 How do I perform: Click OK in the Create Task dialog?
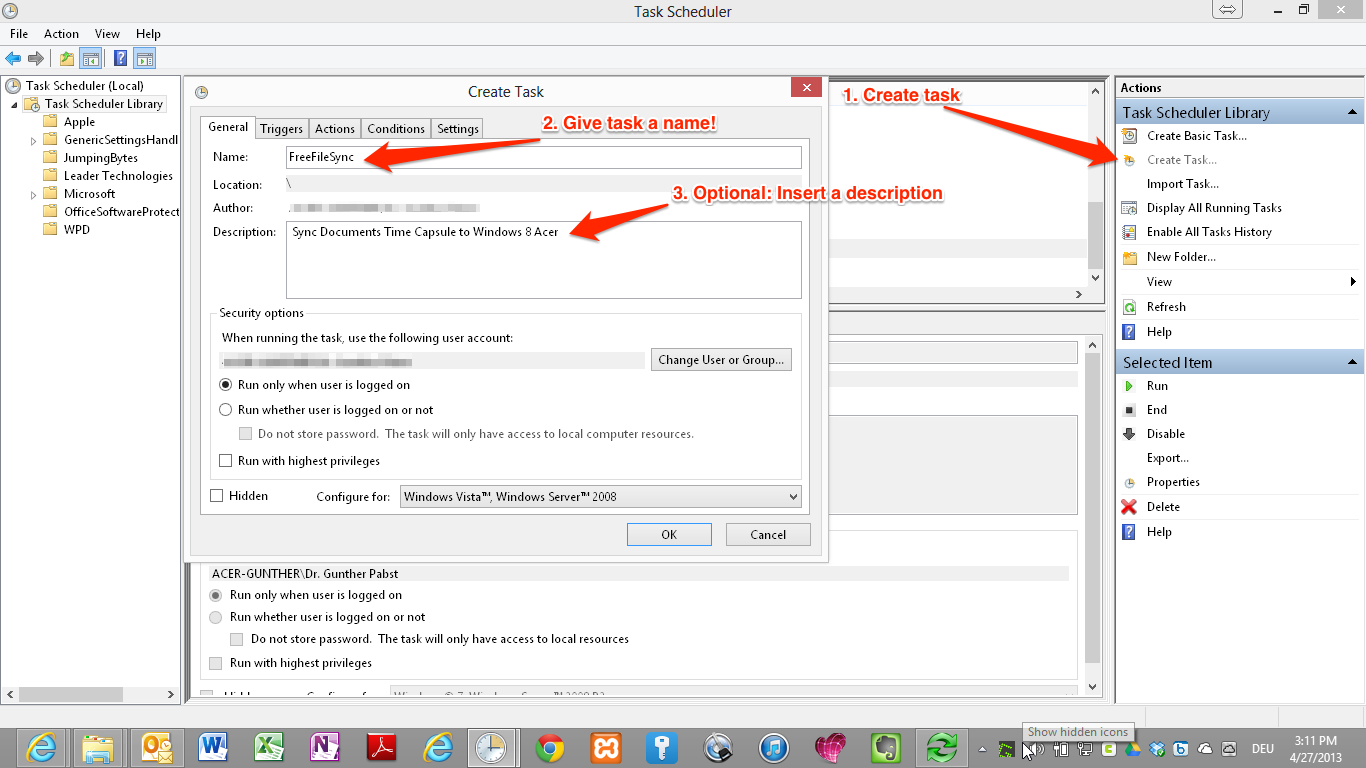coord(669,535)
